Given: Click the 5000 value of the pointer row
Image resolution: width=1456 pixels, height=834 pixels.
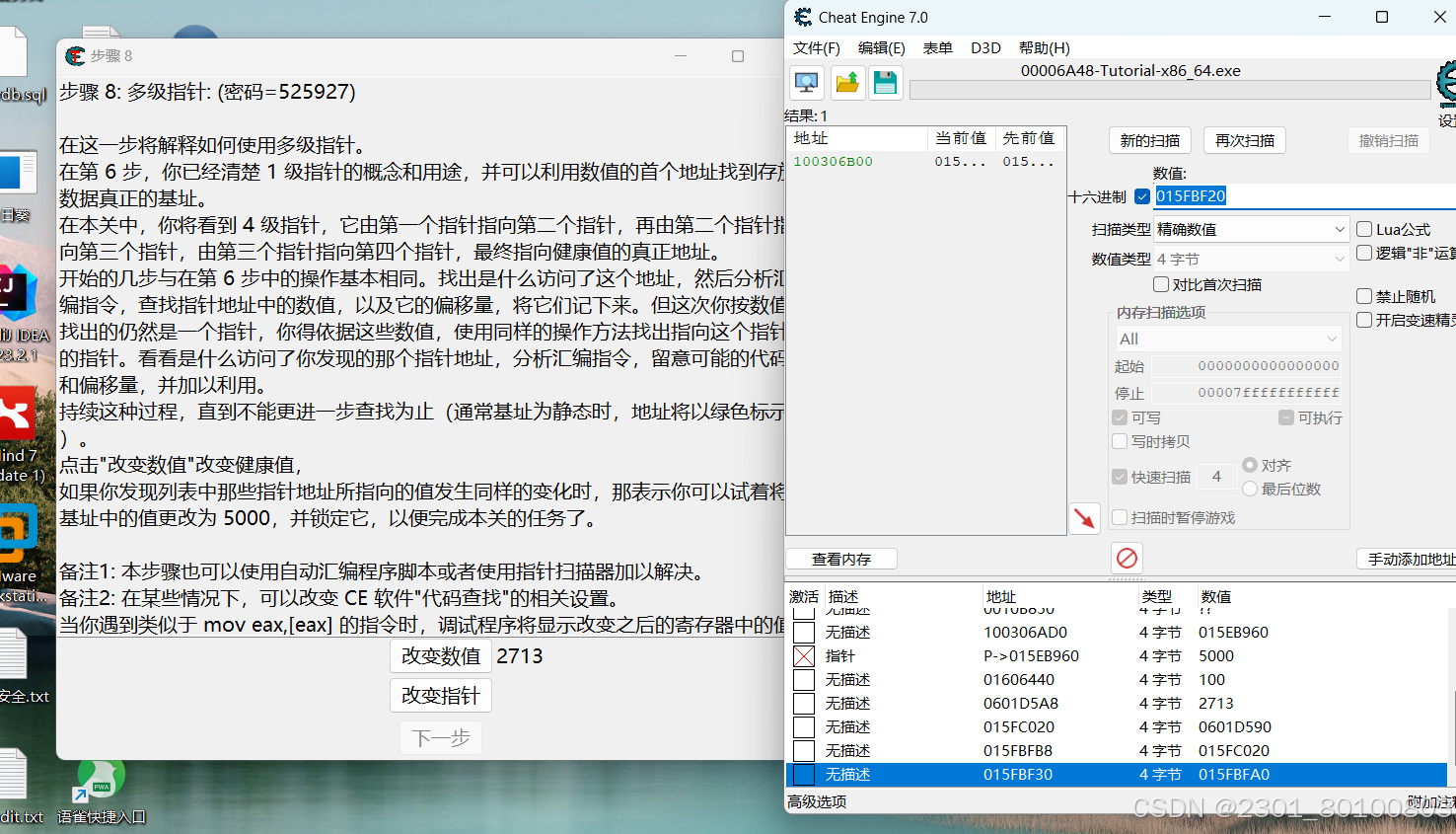Looking at the screenshot, I should point(1216,655).
